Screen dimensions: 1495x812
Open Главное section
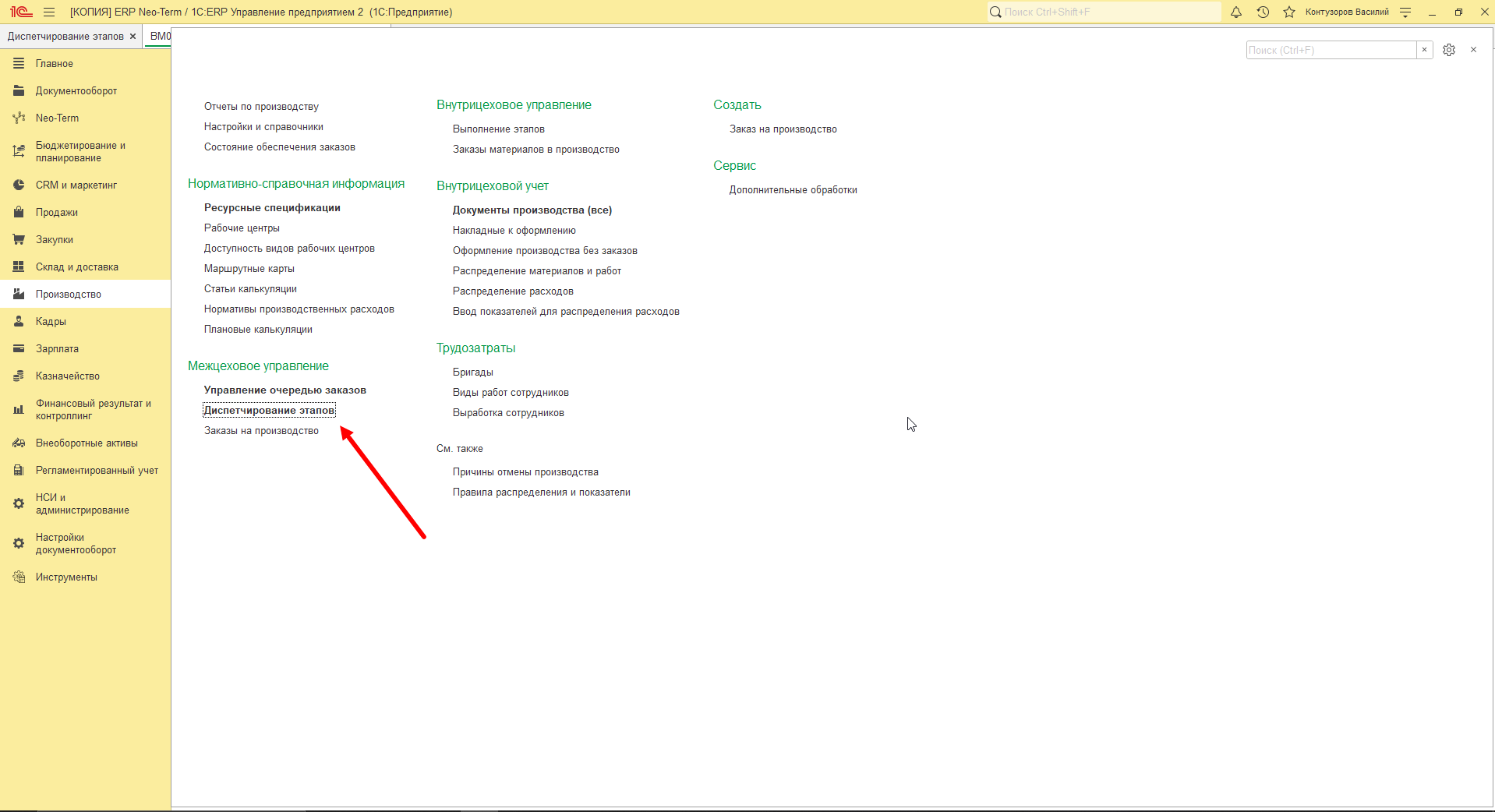[85, 64]
